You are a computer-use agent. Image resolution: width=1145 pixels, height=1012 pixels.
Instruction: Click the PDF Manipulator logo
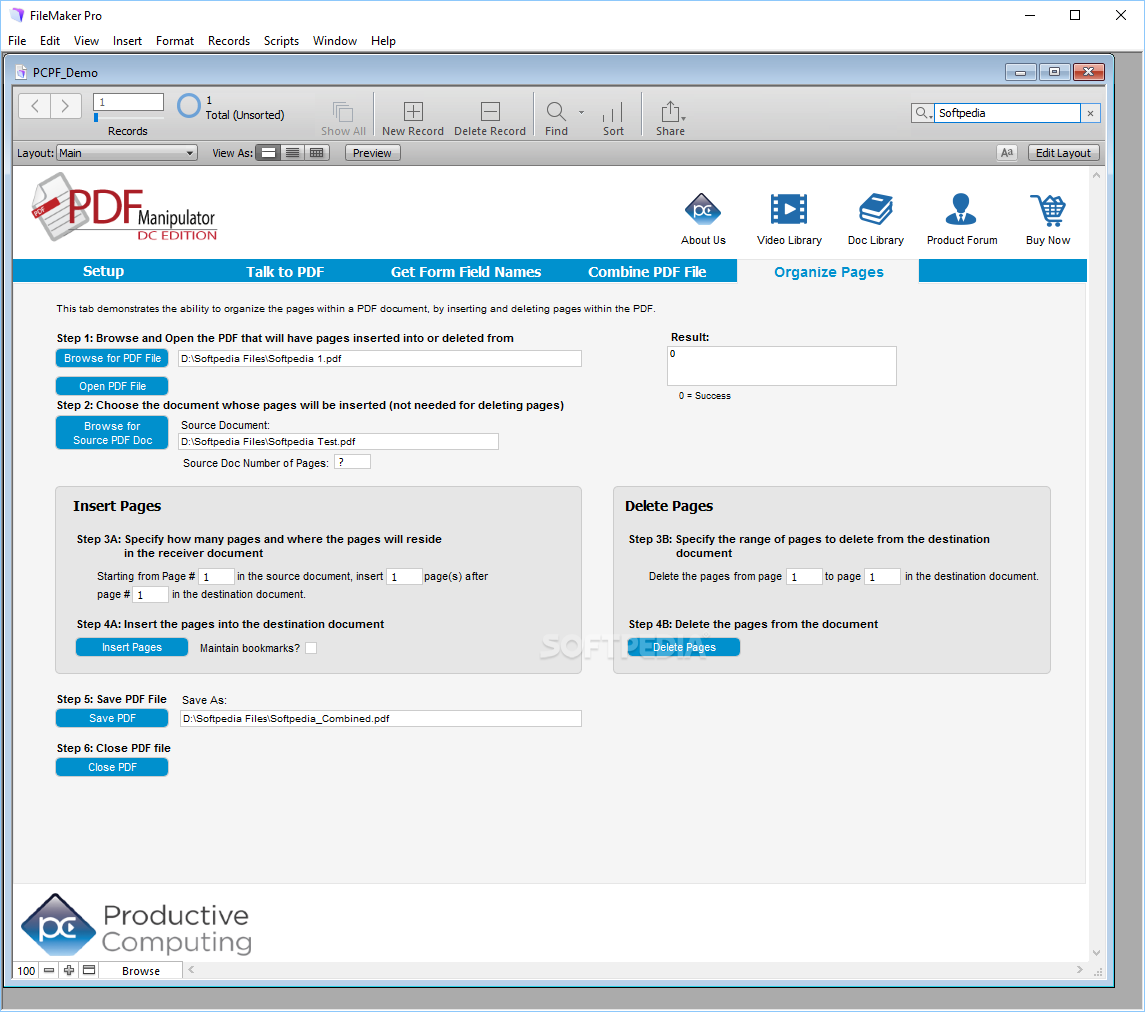pyautogui.click(x=124, y=207)
